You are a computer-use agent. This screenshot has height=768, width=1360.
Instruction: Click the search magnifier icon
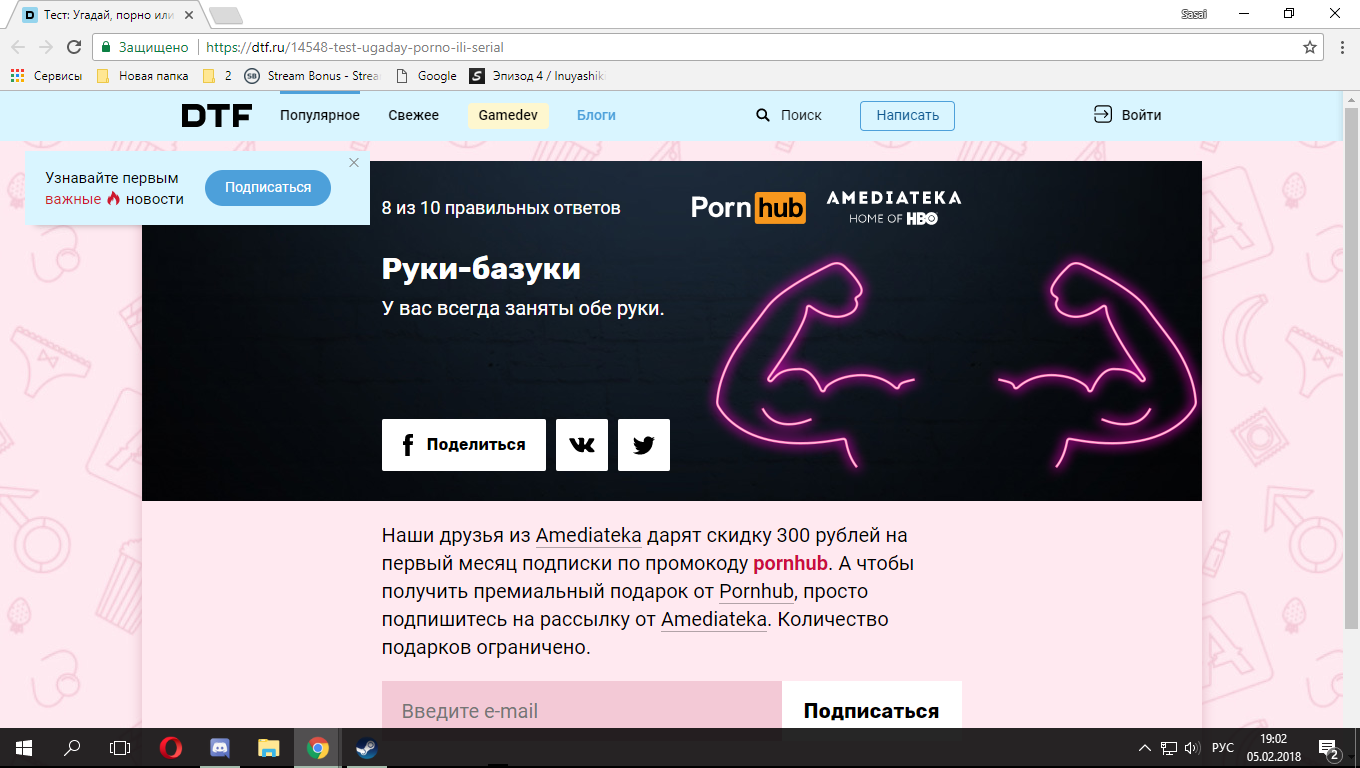pos(763,115)
